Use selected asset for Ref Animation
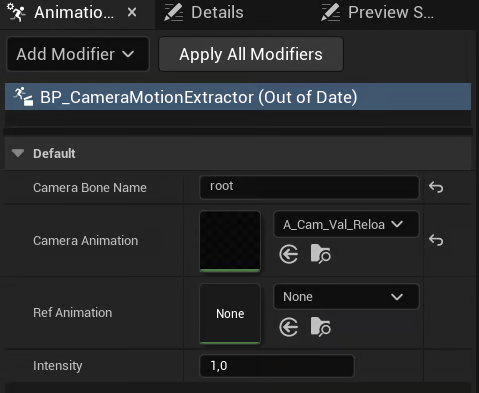 [x=289, y=327]
